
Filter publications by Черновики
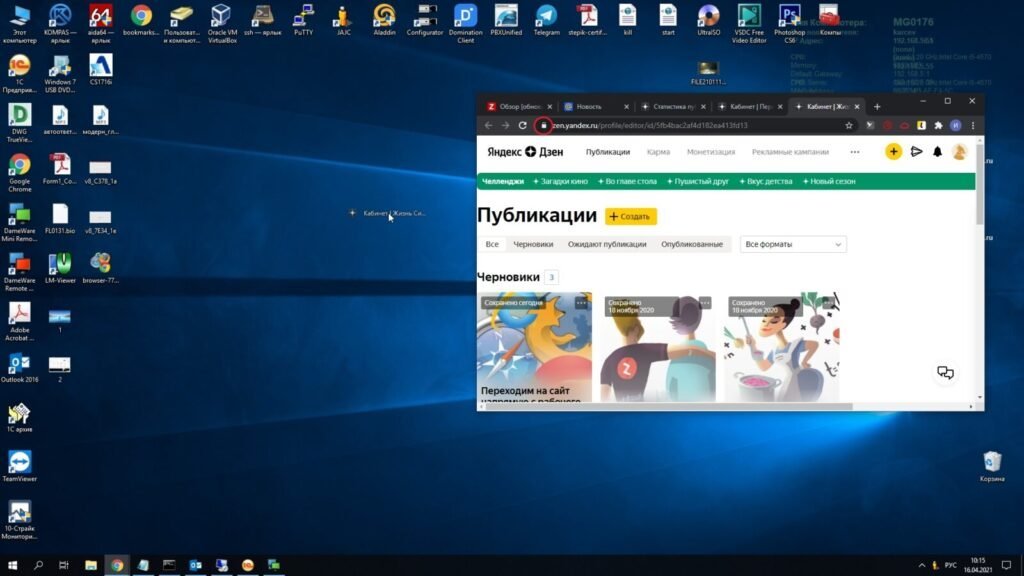533,244
